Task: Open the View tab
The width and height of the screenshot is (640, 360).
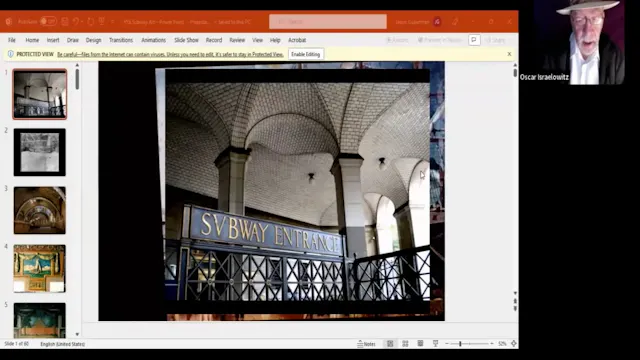Action: [258, 40]
